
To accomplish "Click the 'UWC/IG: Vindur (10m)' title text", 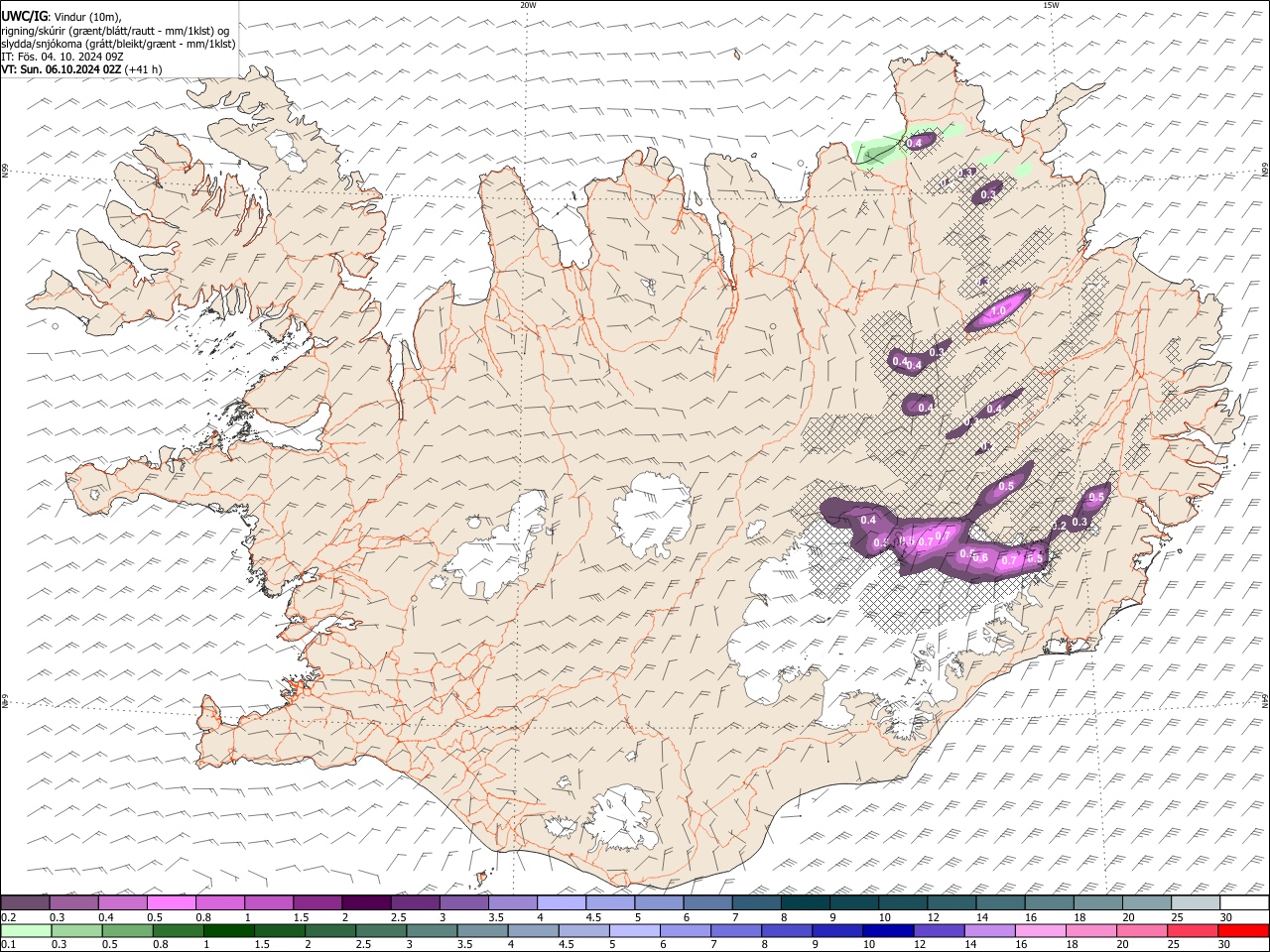I will point(62,17).
